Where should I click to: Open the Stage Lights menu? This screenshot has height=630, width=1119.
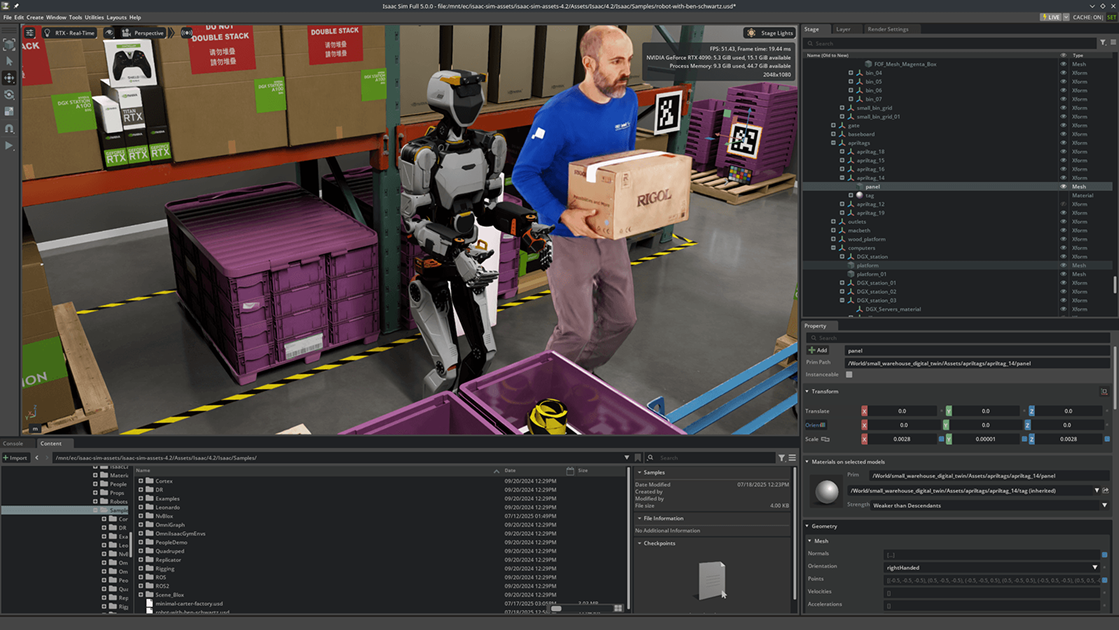click(770, 33)
